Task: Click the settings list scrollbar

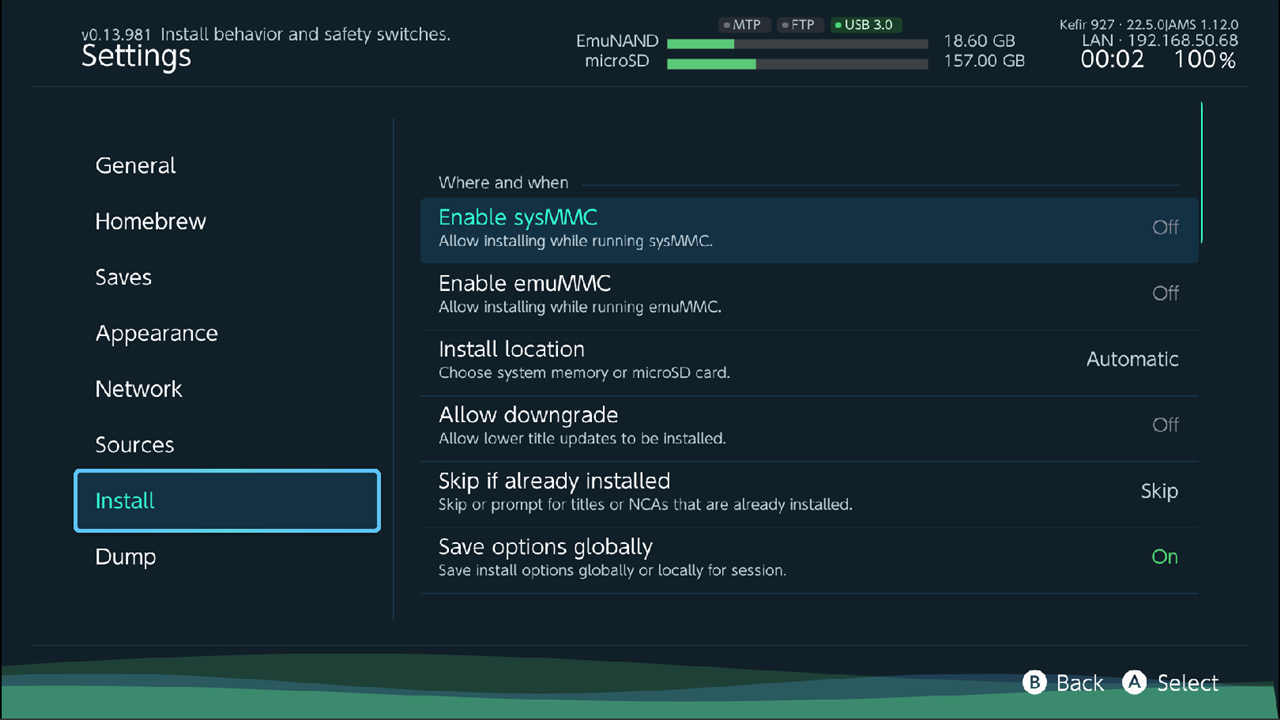Action: tap(1201, 172)
